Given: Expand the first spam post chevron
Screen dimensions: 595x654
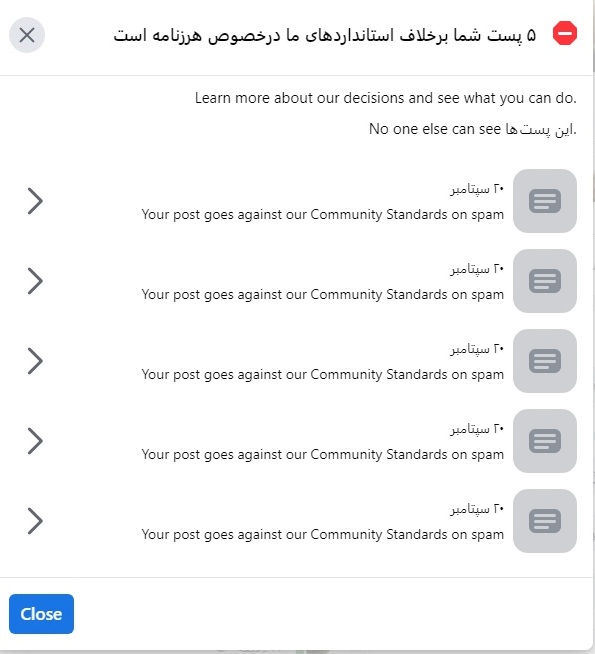Looking at the screenshot, I should tap(35, 201).
